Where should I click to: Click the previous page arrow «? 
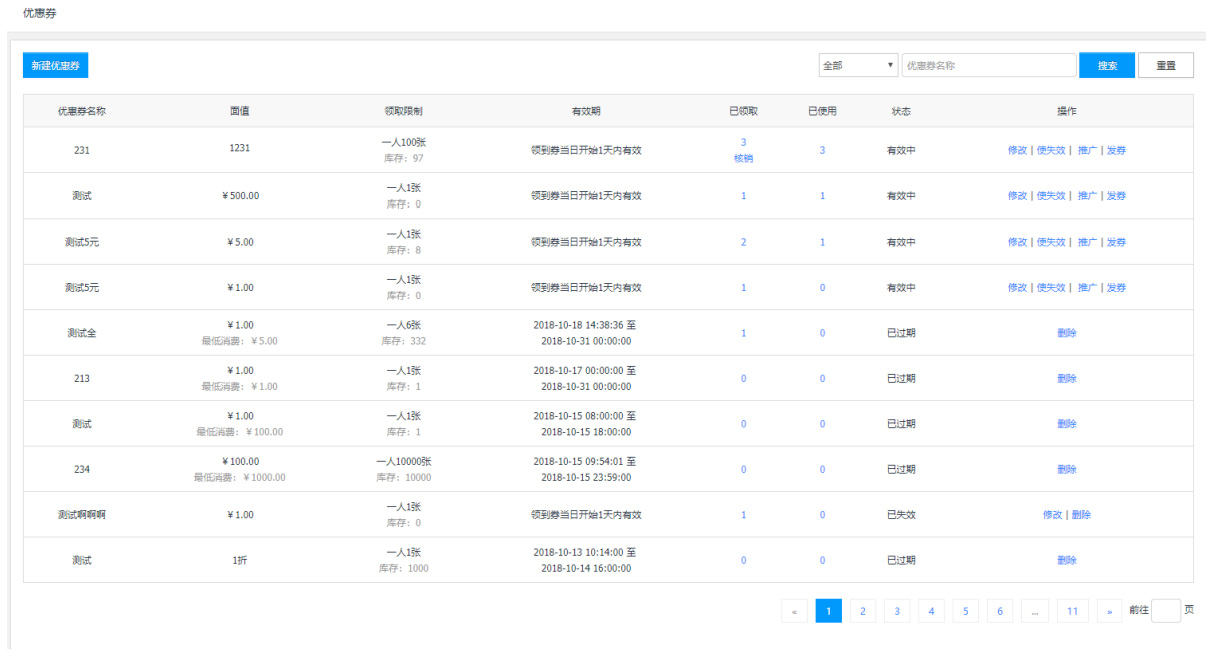(794, 611)
